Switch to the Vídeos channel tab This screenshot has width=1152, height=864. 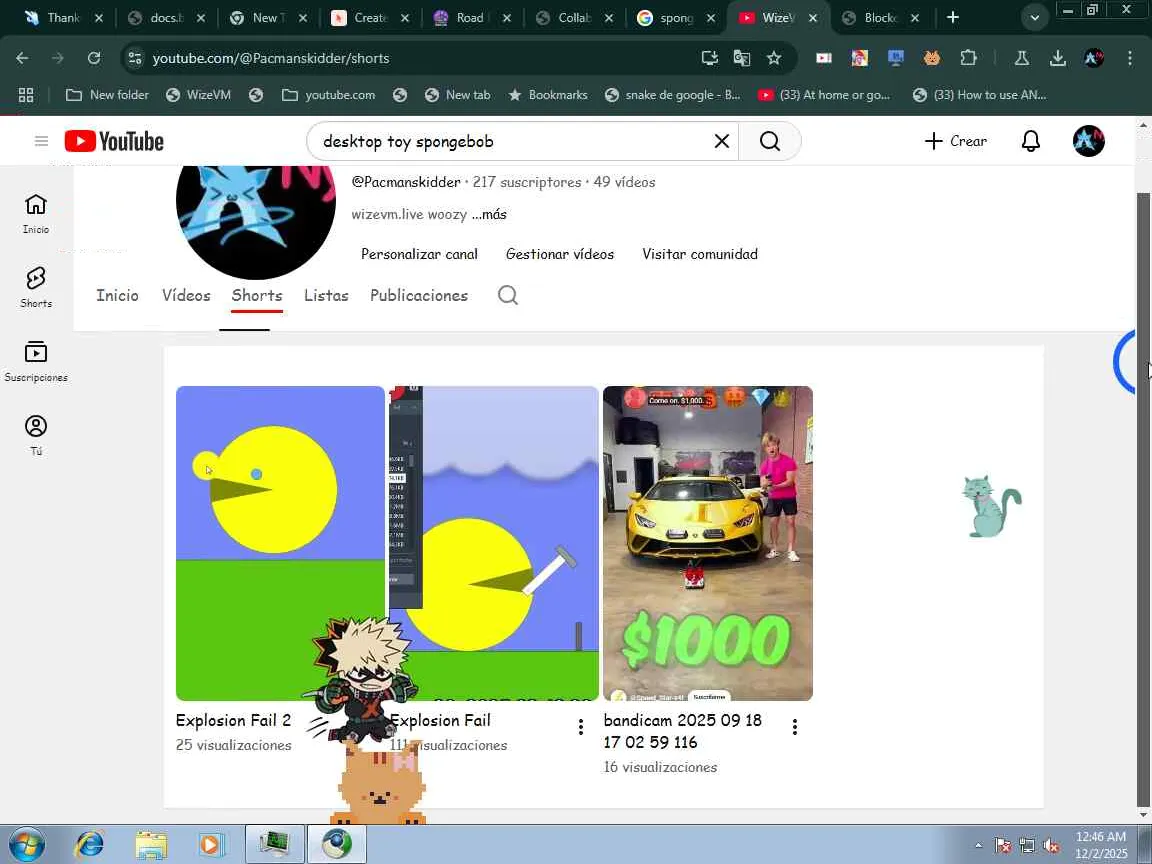[186, 295]
